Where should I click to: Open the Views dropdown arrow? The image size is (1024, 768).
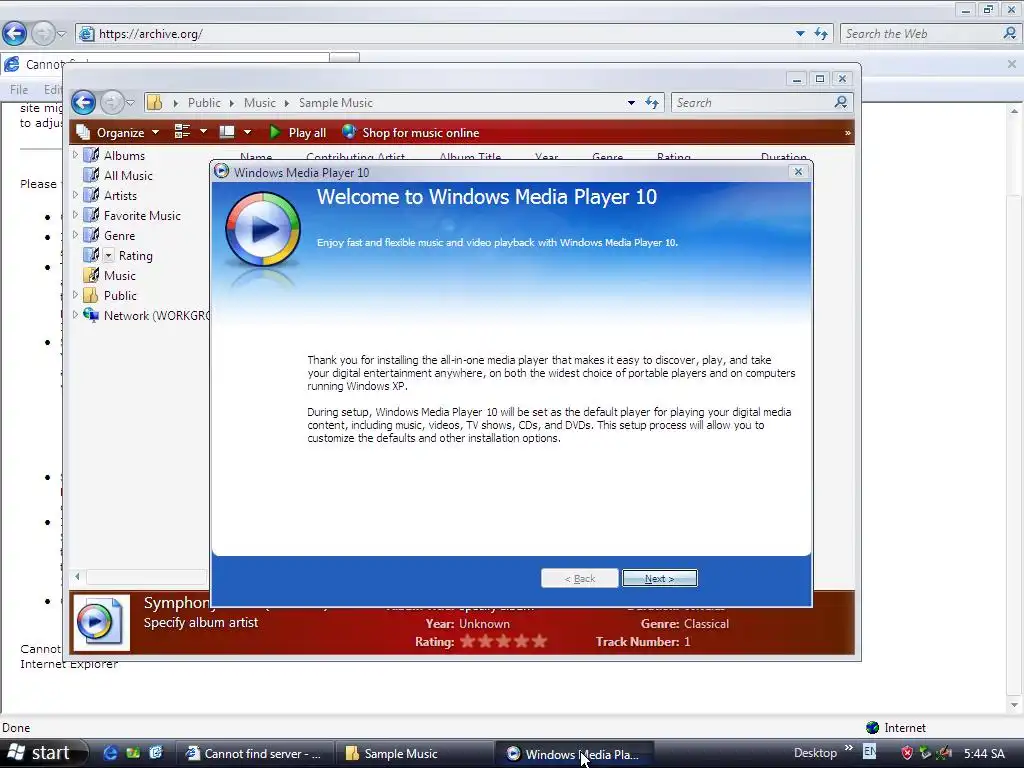pos(203,132)
